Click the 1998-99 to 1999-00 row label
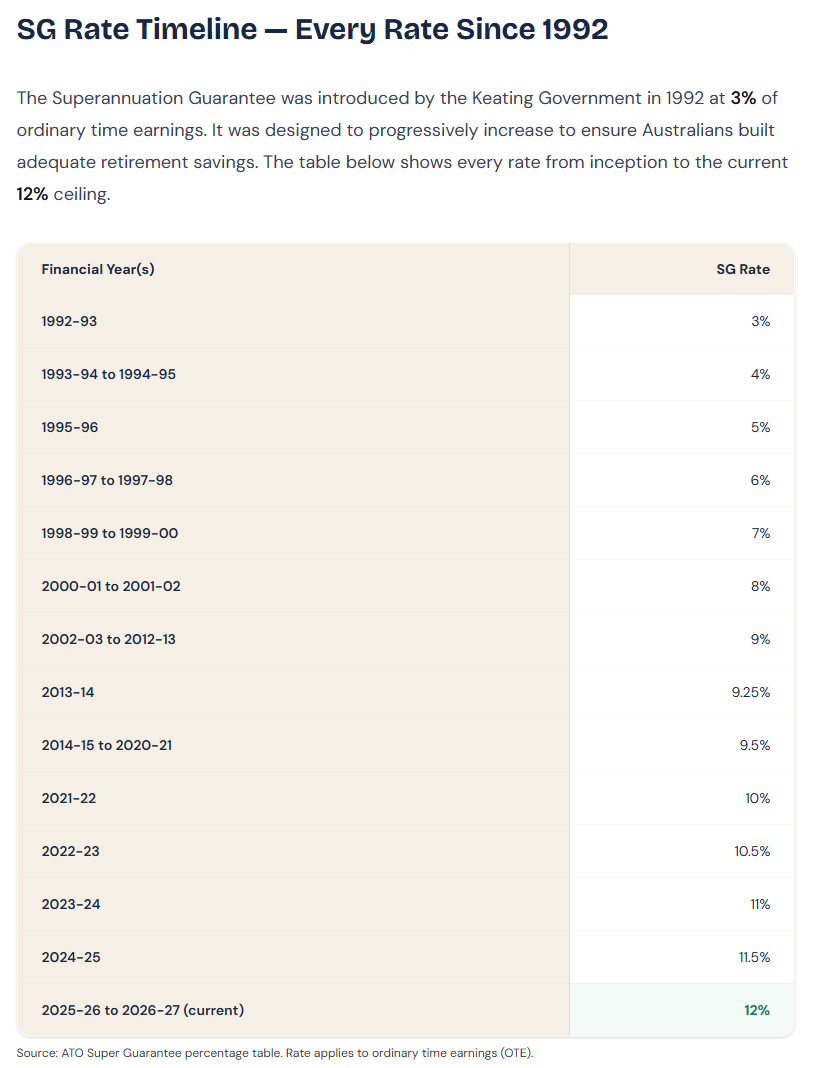The width and height of the screenshot is (814, 1068). pos(110,533)
